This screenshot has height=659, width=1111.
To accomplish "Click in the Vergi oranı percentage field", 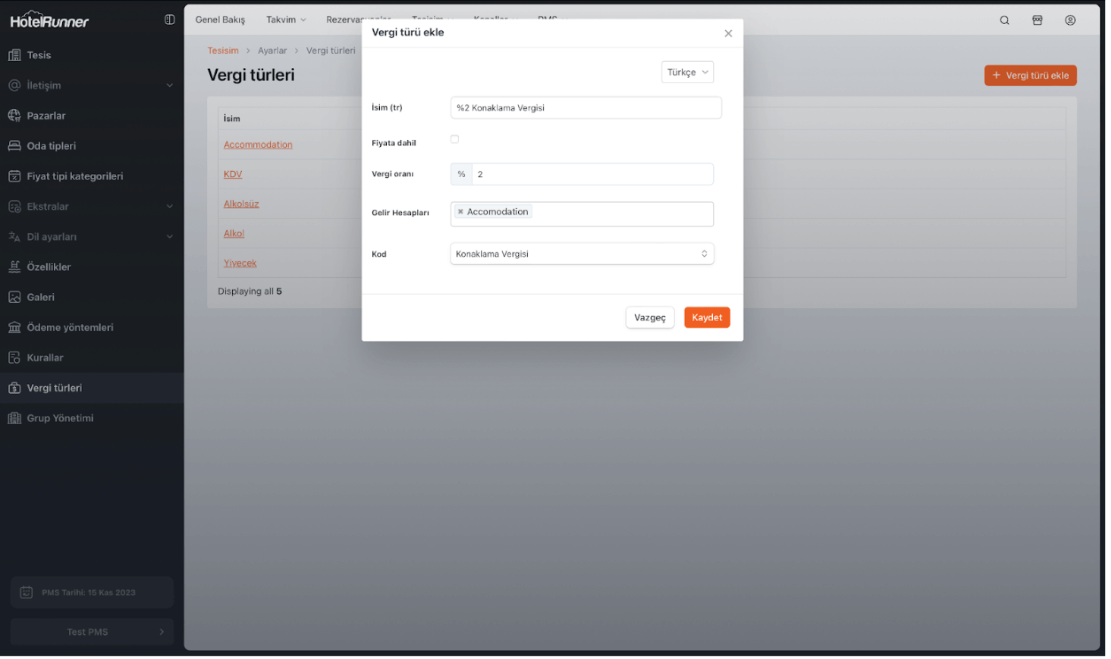I will (592, 174).
